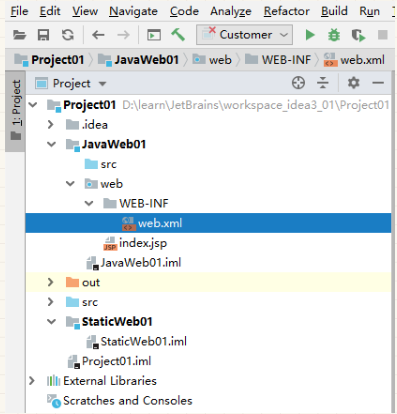The image size is (397, 414).
Task: Select the StaticWeb01.iml file
Action: [208, 341]
